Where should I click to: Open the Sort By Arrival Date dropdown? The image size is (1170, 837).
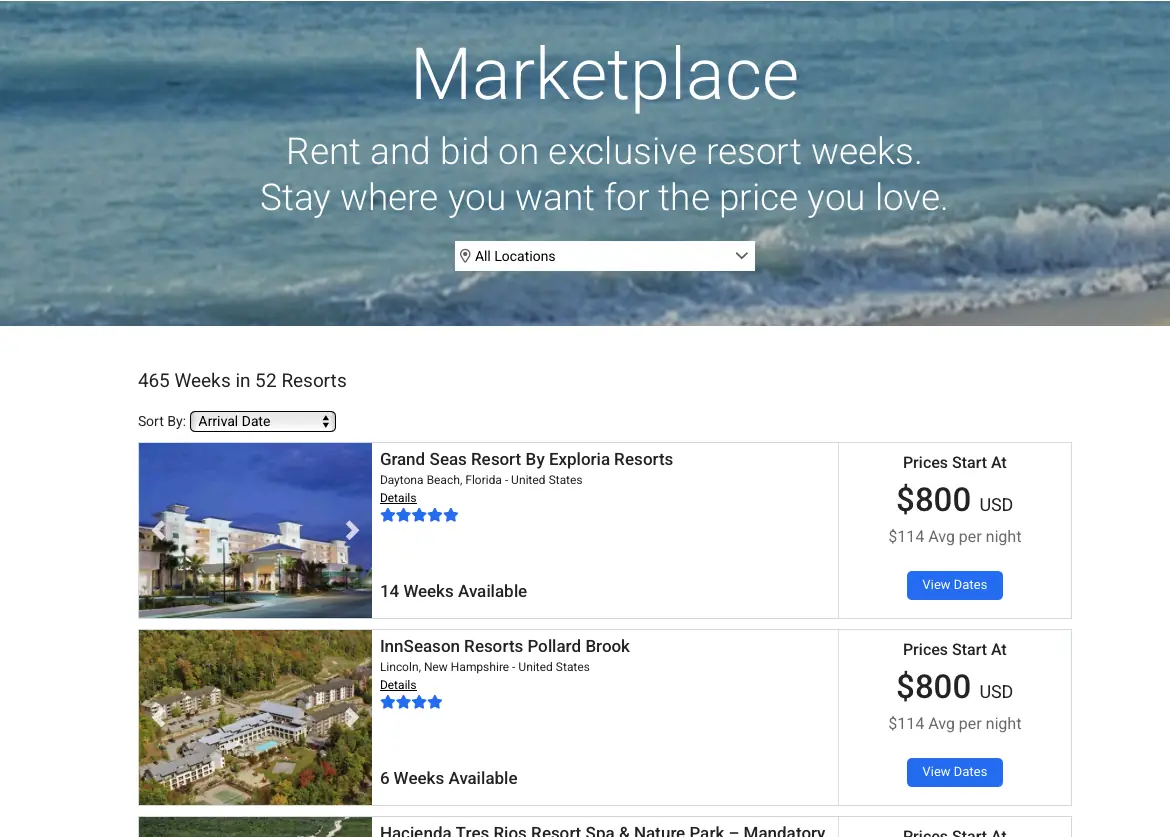(x=263, y=422)
